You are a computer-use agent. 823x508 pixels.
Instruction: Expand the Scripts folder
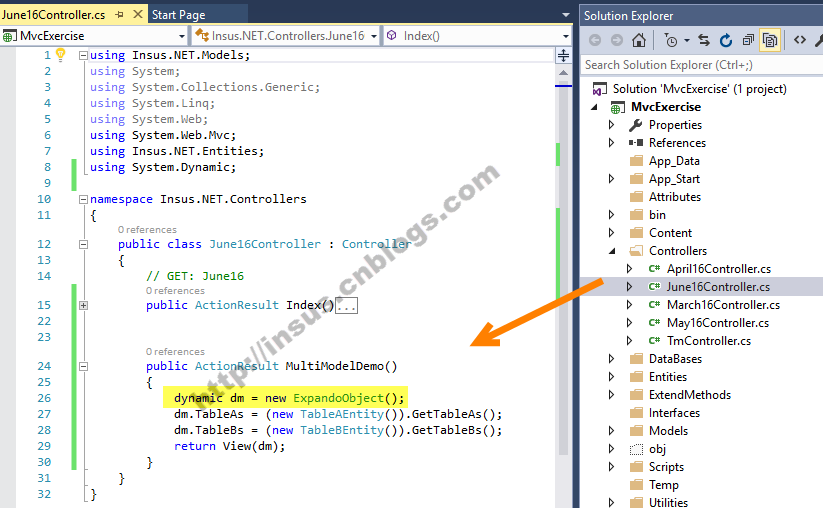coord(611,467)
